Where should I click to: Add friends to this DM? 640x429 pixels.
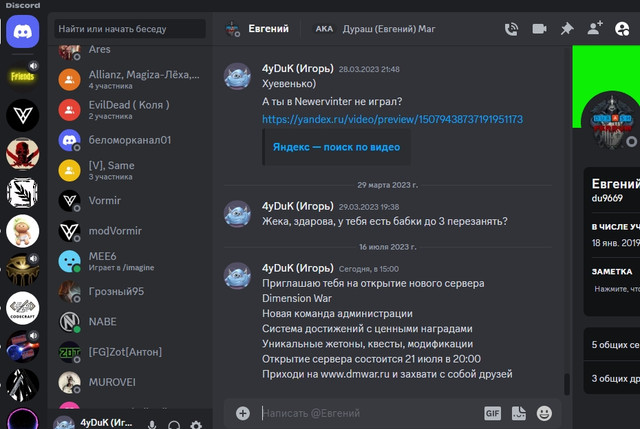(x=595, y=29)
